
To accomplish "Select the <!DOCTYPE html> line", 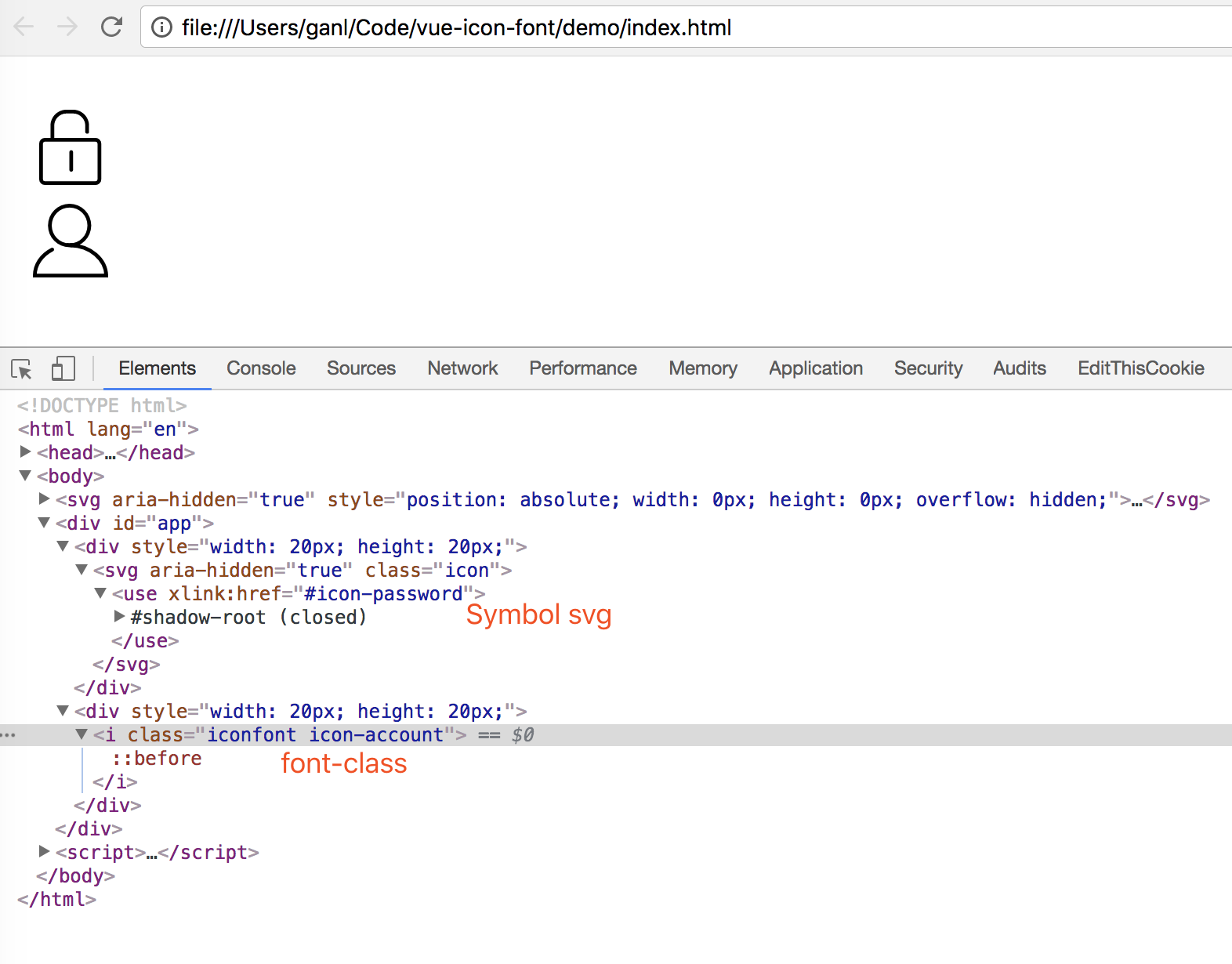I will tap(102, 405).
